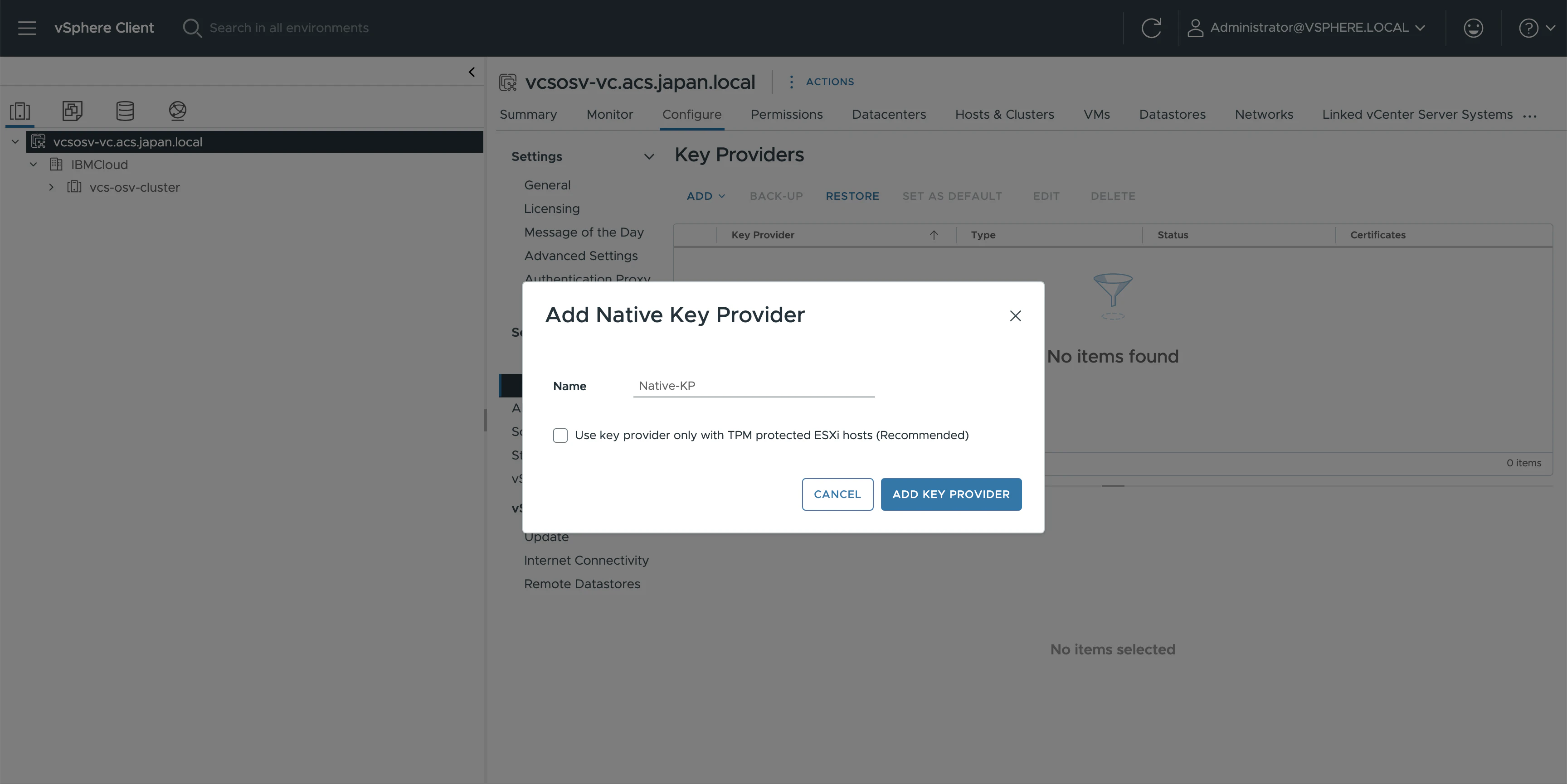The width and height of the screenshot is (1567, 784).
Task: Focus the key provider Name field
Action: pyautogui.click(x=754, y=386)
